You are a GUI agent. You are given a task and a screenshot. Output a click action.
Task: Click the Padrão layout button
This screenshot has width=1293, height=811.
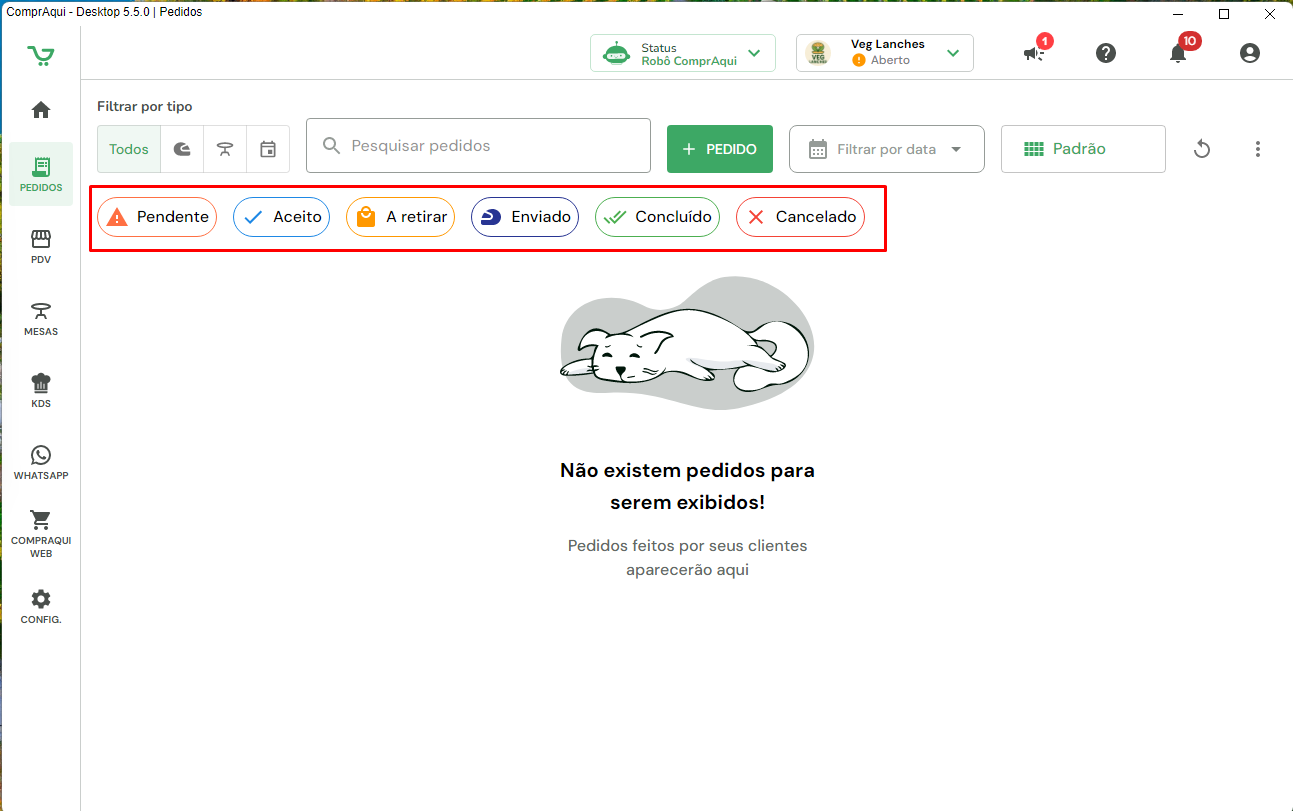[x=1083, y=149]
